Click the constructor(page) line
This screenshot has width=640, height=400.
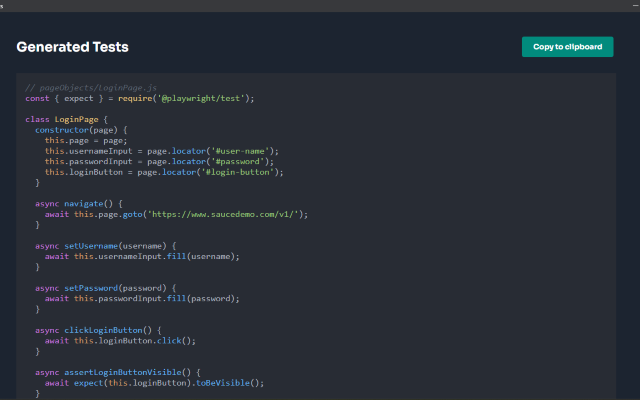pyautogui.click(x=82, y=130)
